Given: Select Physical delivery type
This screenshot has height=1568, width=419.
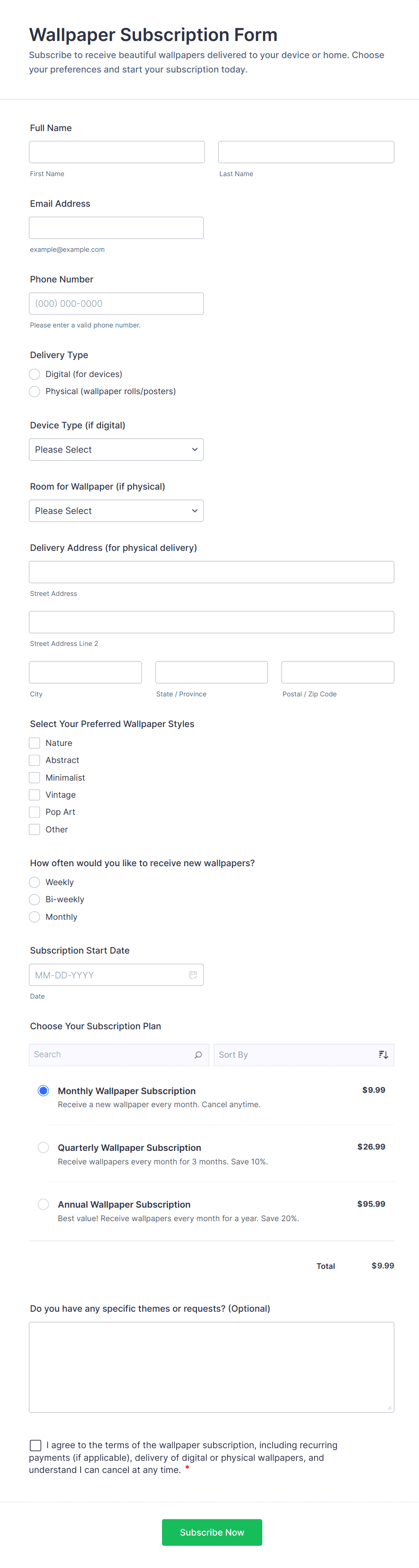Looking at the screenshot, I should (x=34, y=391).
